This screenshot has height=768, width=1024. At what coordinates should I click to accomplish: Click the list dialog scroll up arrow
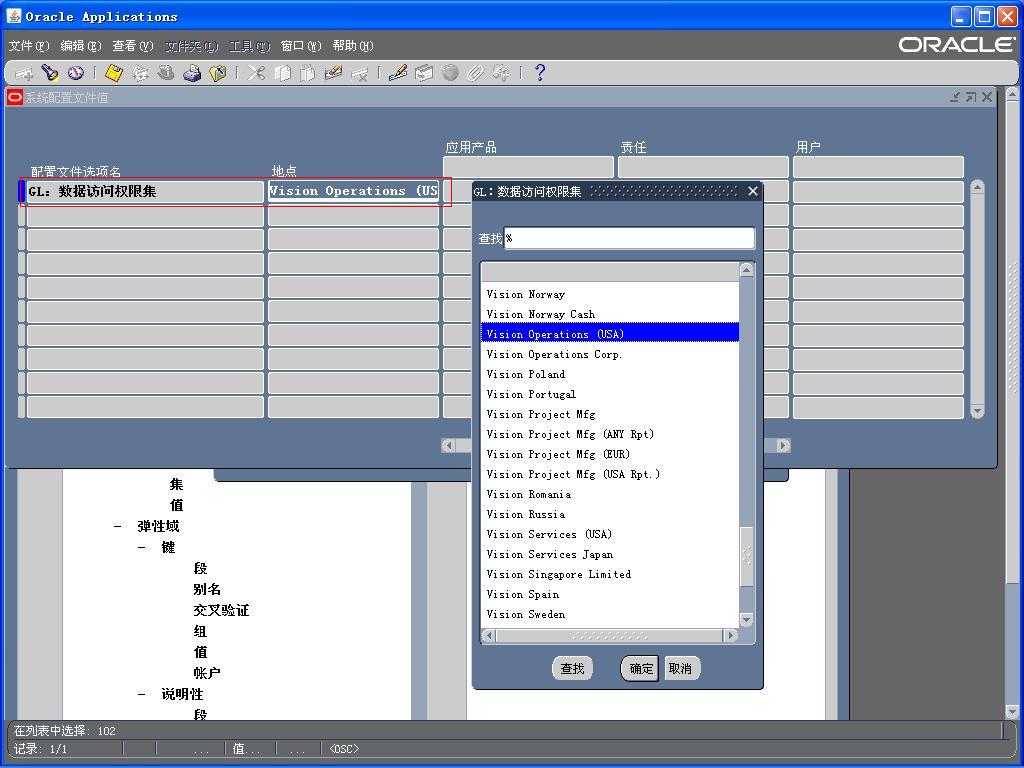click(x=746, y=270)
